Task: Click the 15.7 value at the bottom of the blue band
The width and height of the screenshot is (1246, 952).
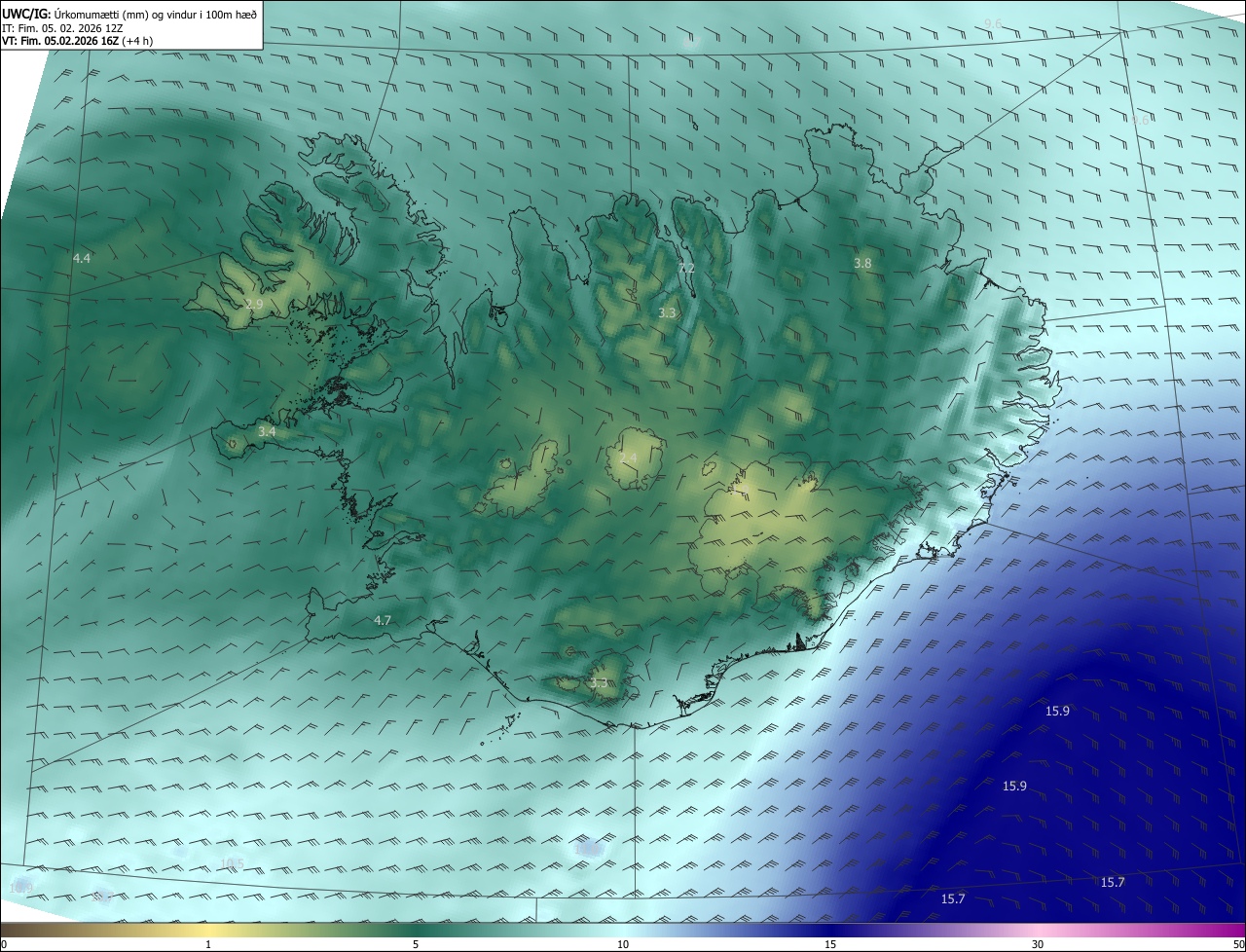Action: click(x=953, y=898)
